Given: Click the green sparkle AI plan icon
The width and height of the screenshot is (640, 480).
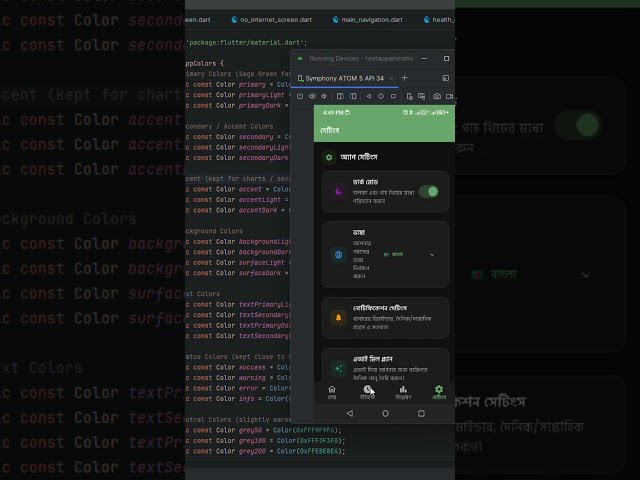Looking at the screenshot, I should pyautogui.click(x=338, y=369).
